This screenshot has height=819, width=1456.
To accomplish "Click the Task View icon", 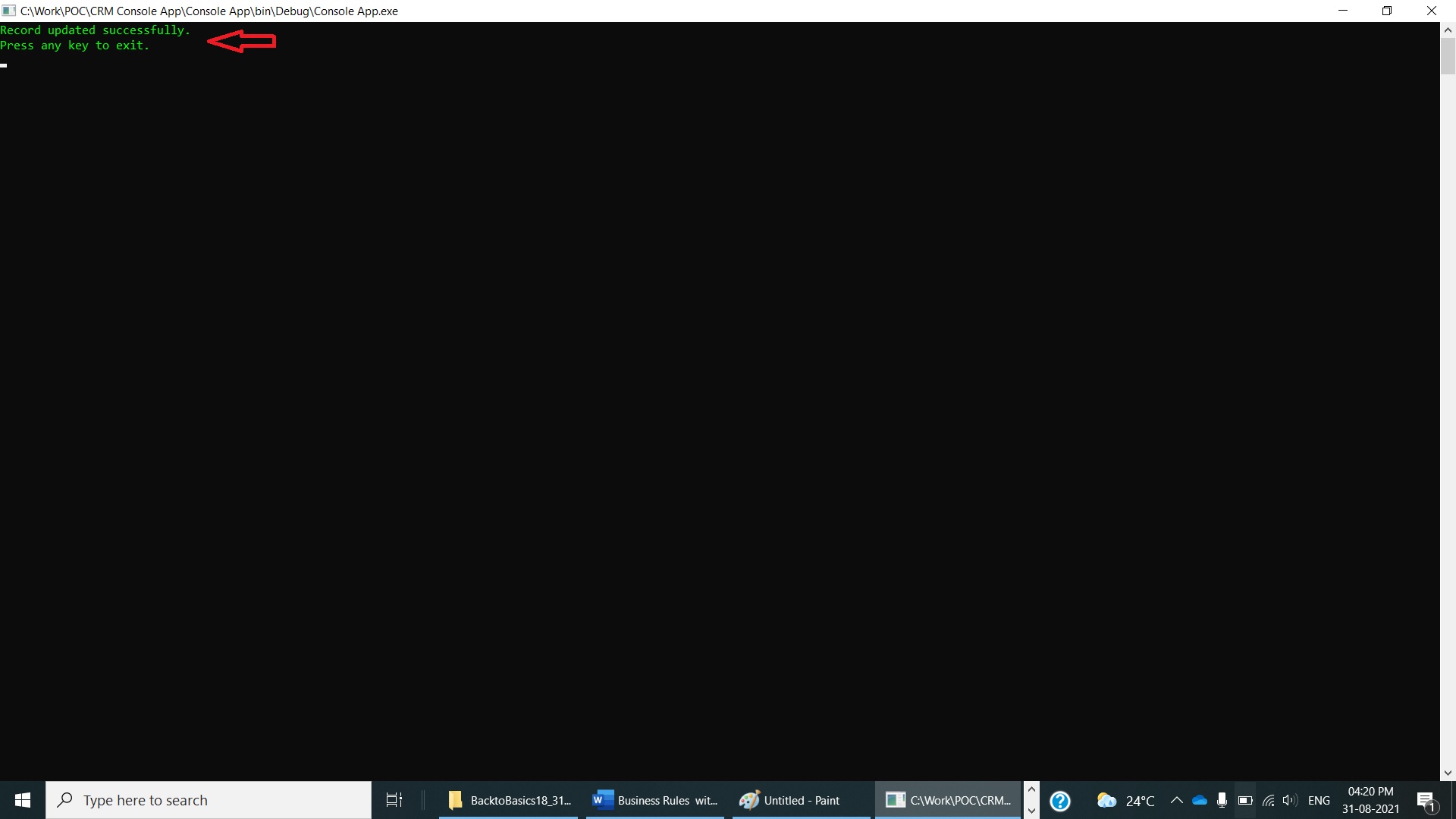I will coord(394,800).
